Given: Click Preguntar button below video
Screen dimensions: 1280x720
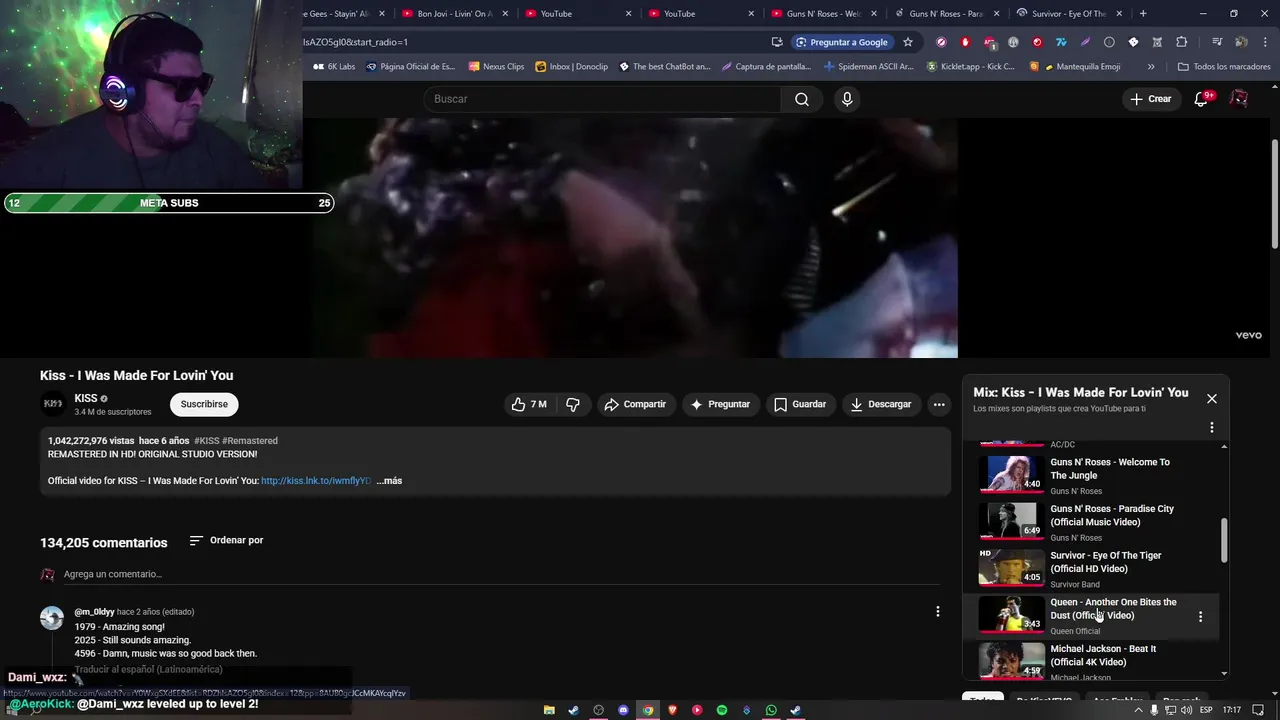Looking at the screenshot, I should coord(720,404).
